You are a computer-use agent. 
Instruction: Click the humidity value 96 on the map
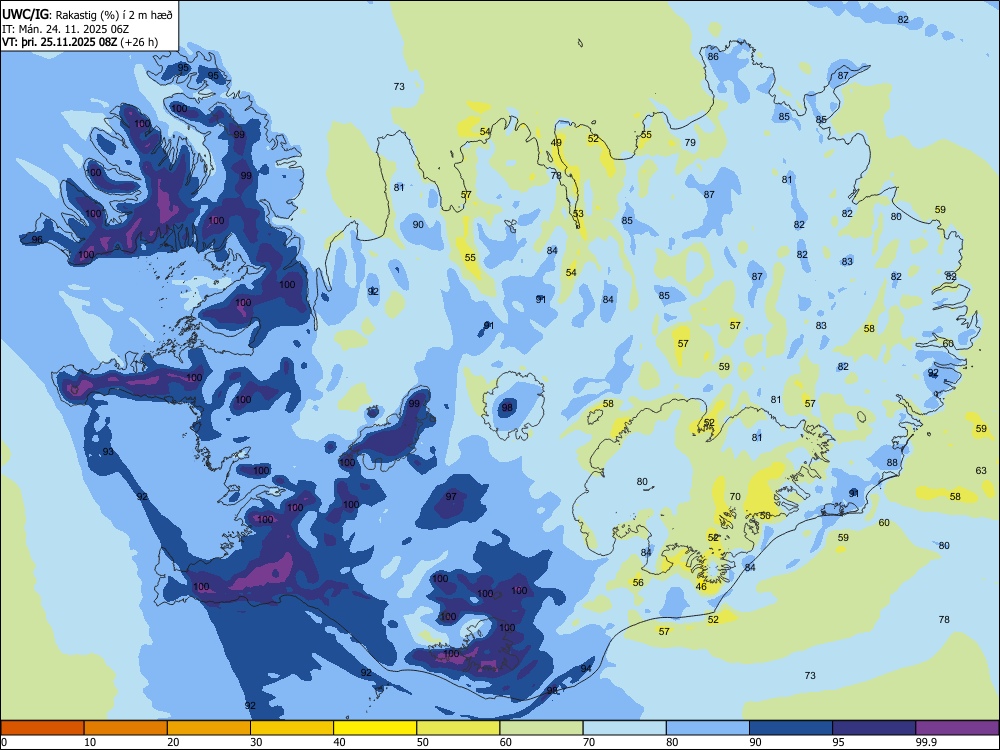37,240
